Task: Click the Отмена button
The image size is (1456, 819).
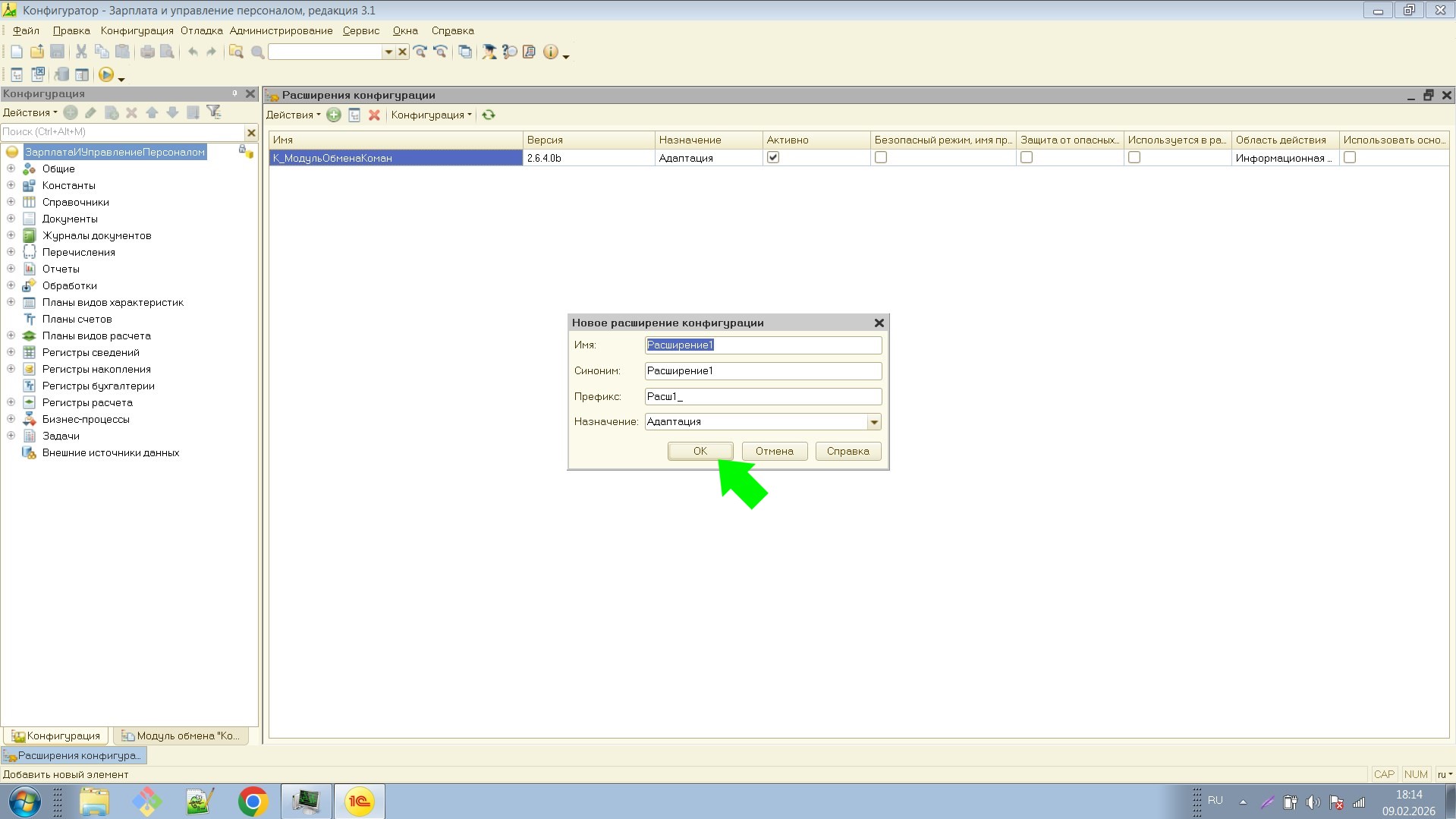Action: pos(774,451)
